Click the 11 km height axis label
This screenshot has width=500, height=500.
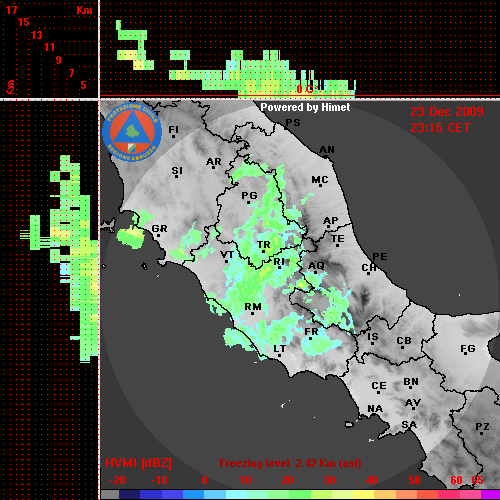(49, 47)
